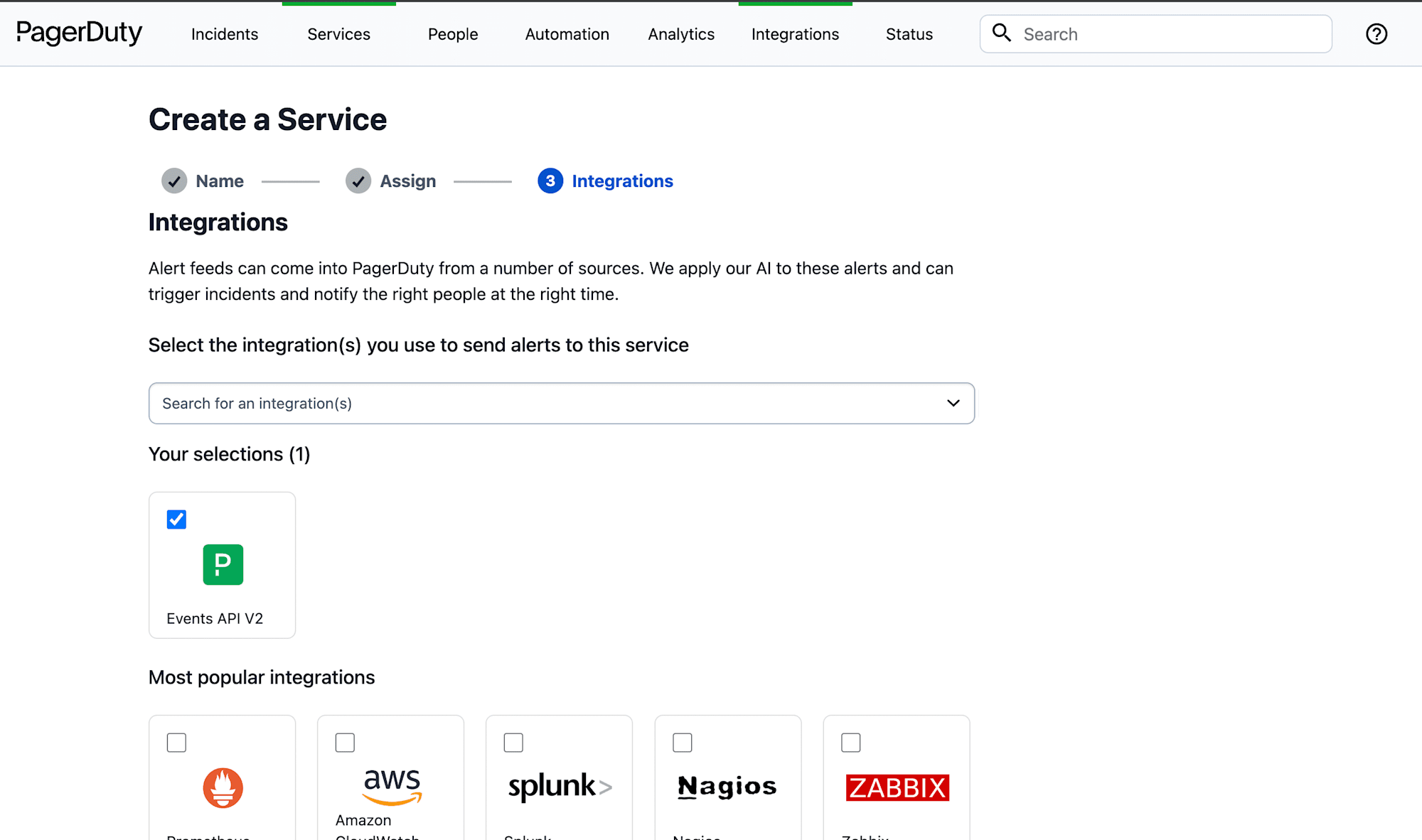This screenshot has width=1422, height=840.
Task: Click the chevron in the integration search field
Action: click(953, 403)
